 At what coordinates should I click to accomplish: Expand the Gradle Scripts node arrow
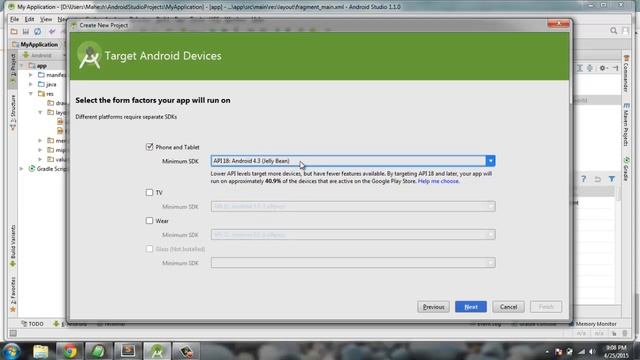coord(22,169)
